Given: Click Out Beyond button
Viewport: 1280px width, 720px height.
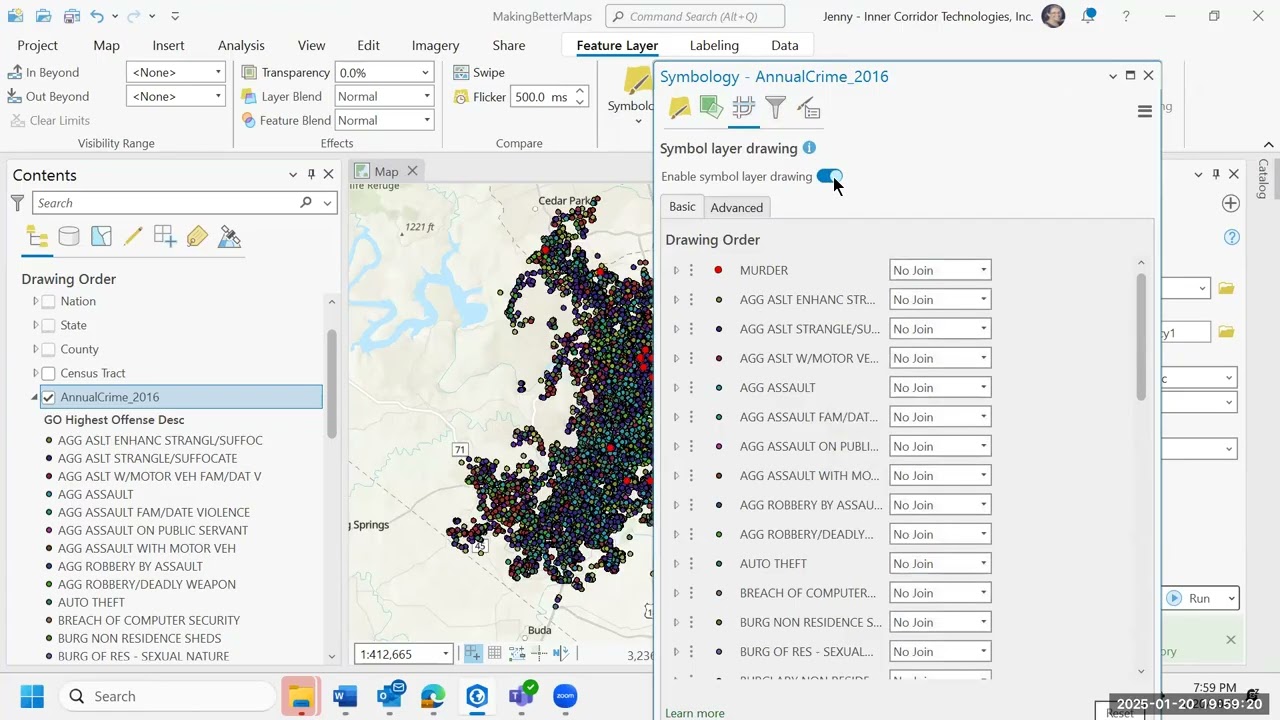Looking at the screenshot, I should 48,96.
